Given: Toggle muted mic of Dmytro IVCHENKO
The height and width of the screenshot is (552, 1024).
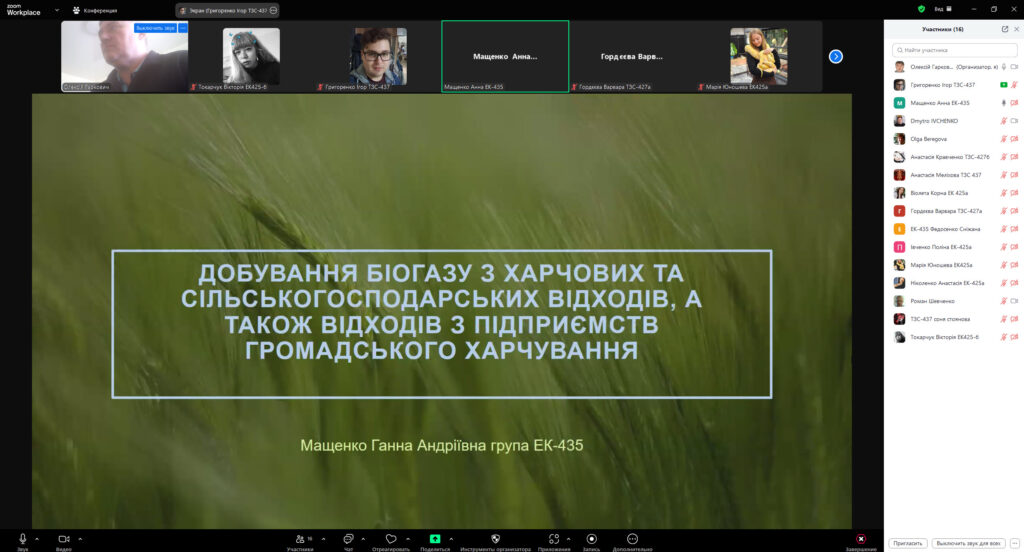Looking at the screenshot, I should (x=1004, y=121).
